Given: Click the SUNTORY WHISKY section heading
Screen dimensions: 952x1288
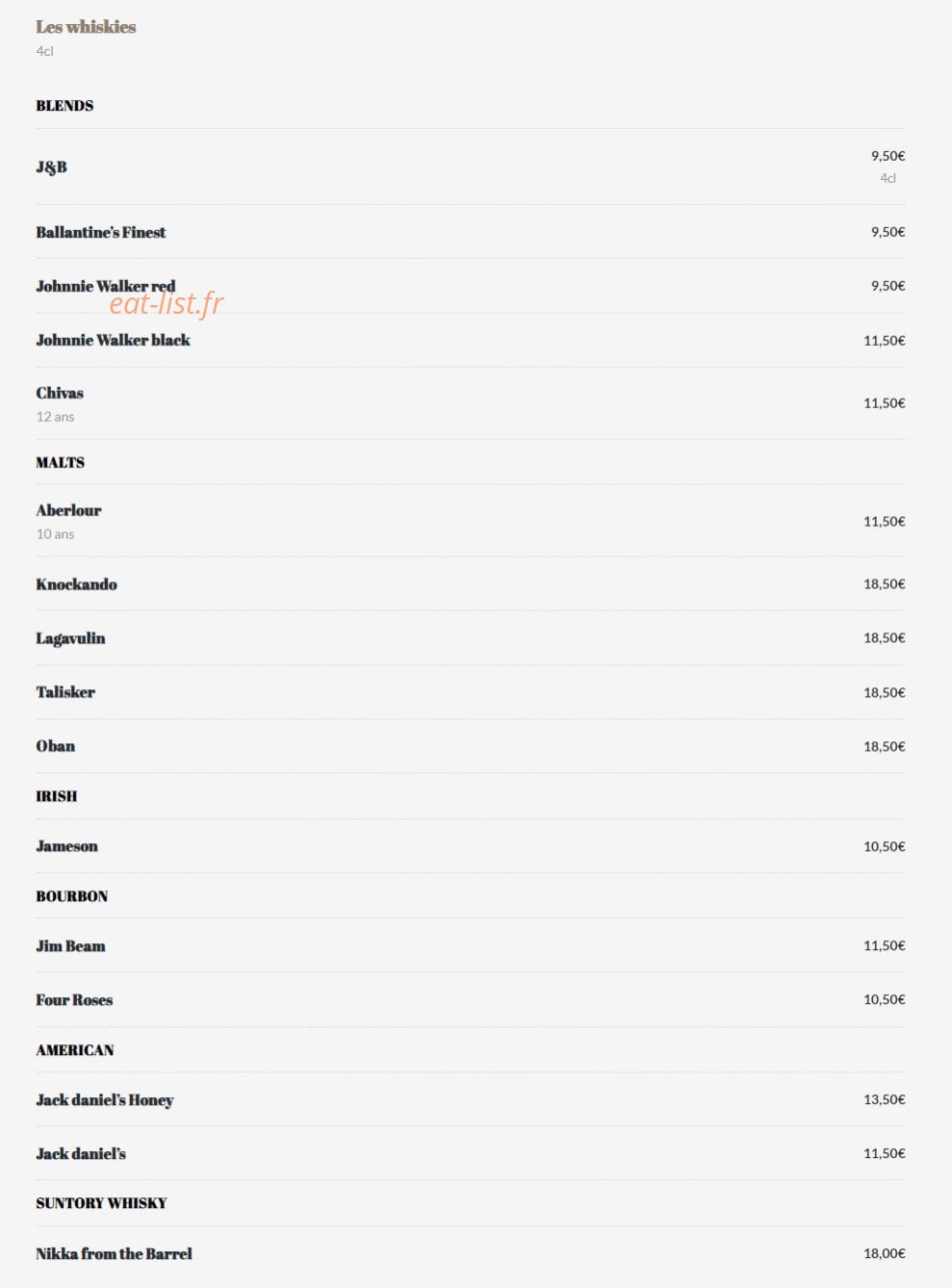Looking at the screenshot, I should coord(101,1203).
